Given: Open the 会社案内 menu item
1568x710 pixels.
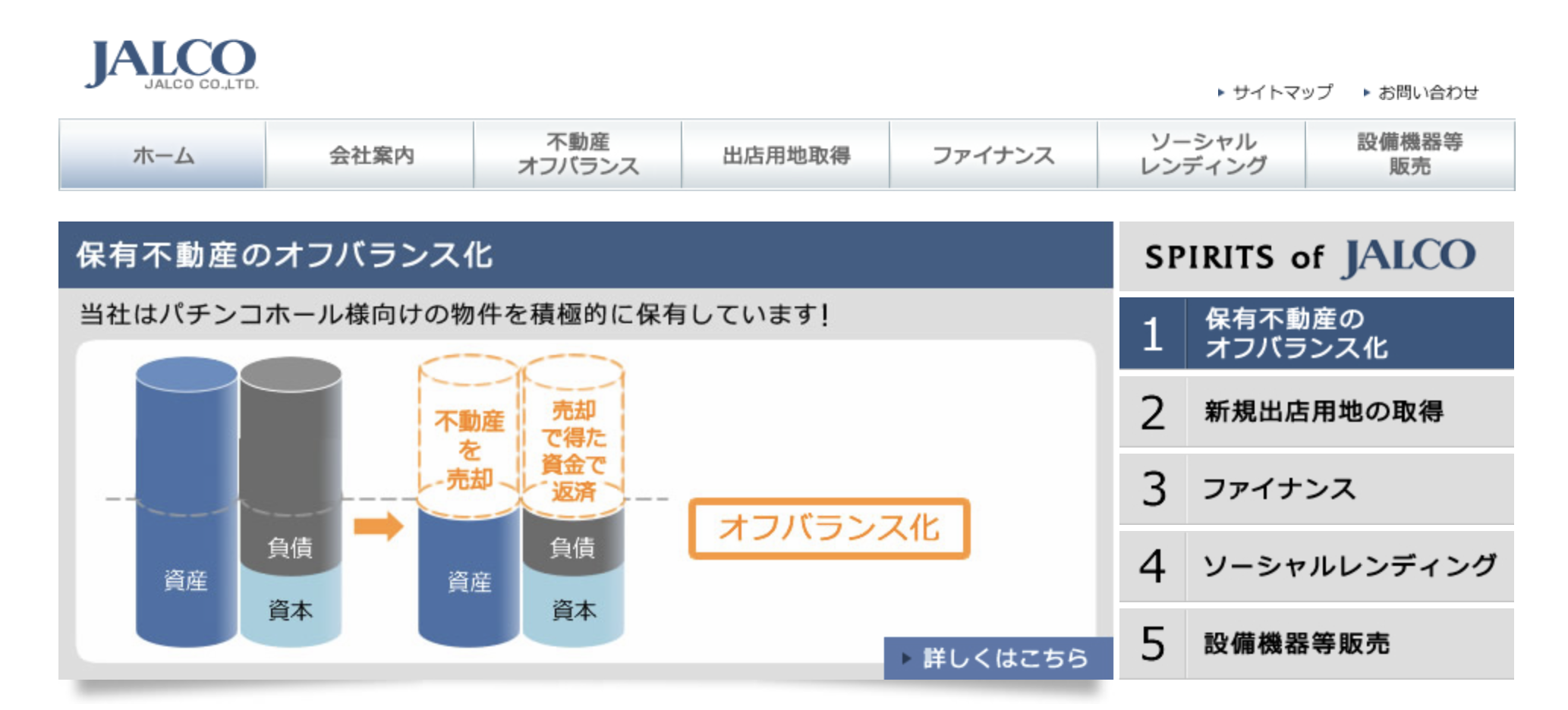Looking at the screenshot, I should tap(370, 155).
